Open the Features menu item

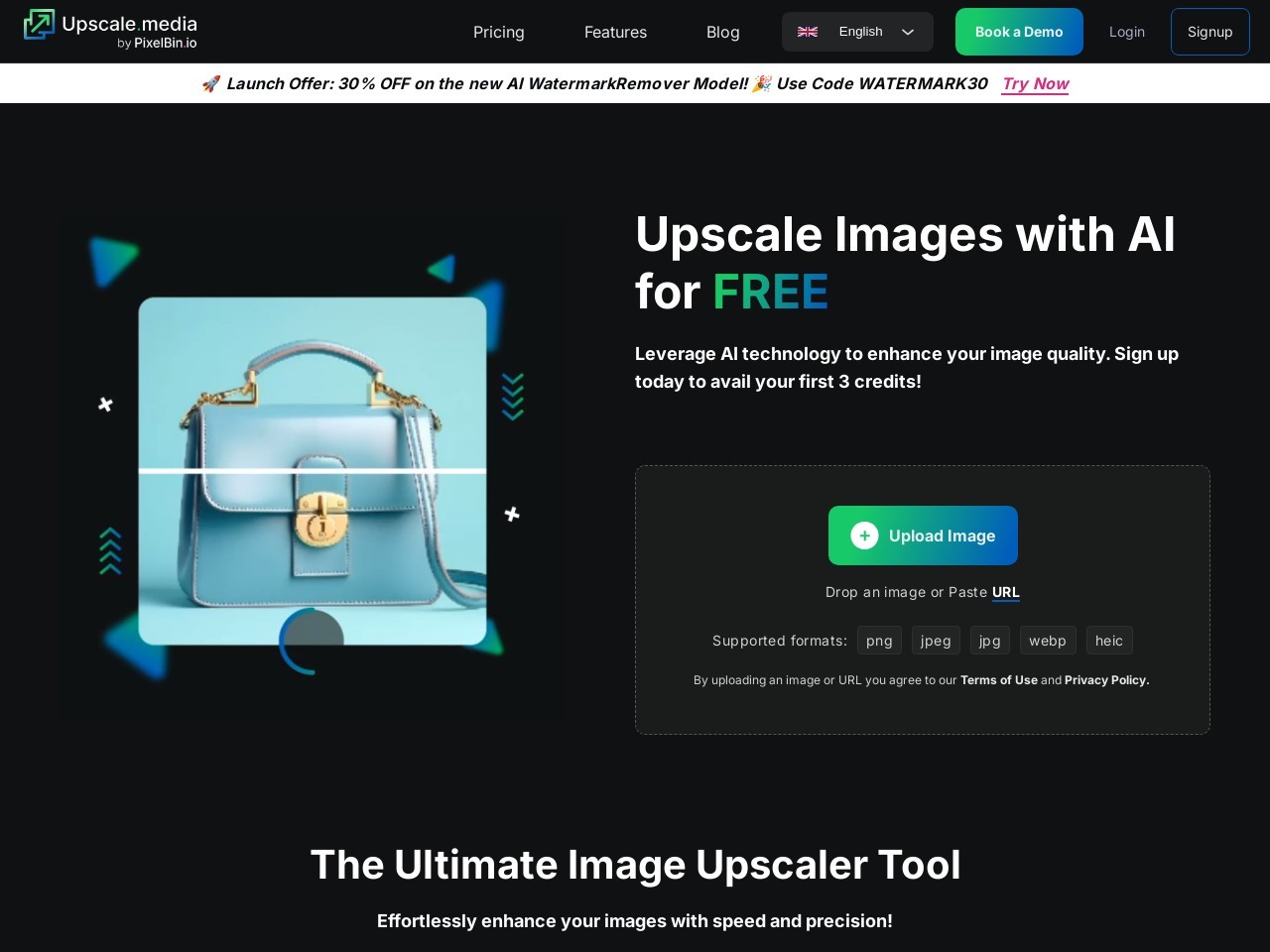(x=615, y=32)
